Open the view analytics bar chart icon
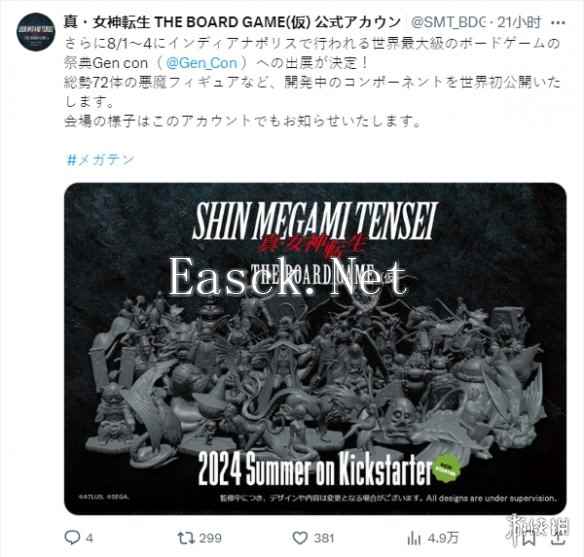The width and height of the screenshot is (584, 557). coord(414,538)
